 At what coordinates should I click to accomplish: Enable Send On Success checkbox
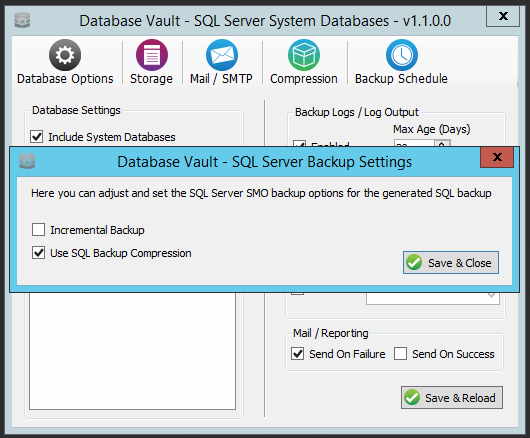click(400, 354)
